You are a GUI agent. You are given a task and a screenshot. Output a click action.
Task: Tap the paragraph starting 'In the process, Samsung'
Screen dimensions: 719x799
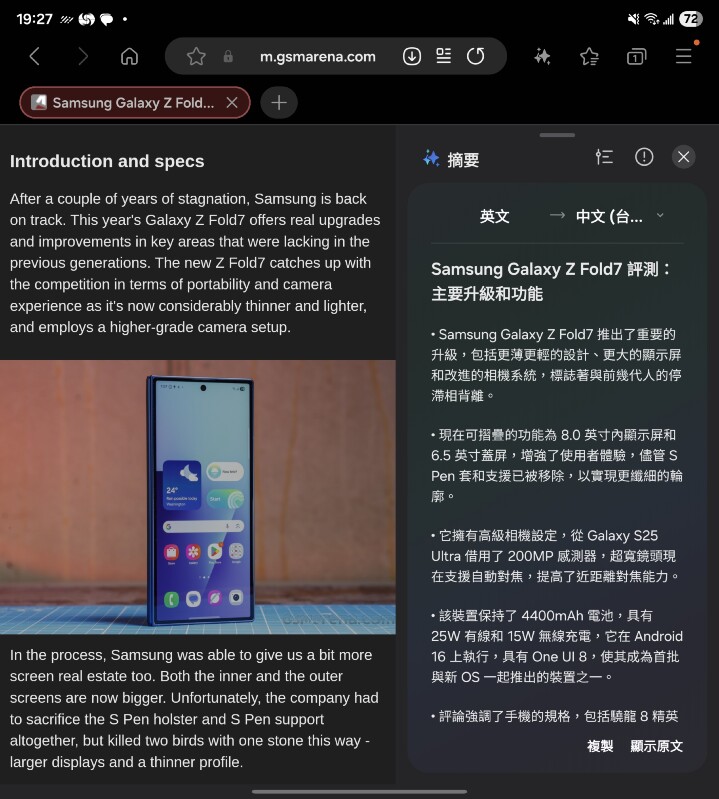(194, 708)
